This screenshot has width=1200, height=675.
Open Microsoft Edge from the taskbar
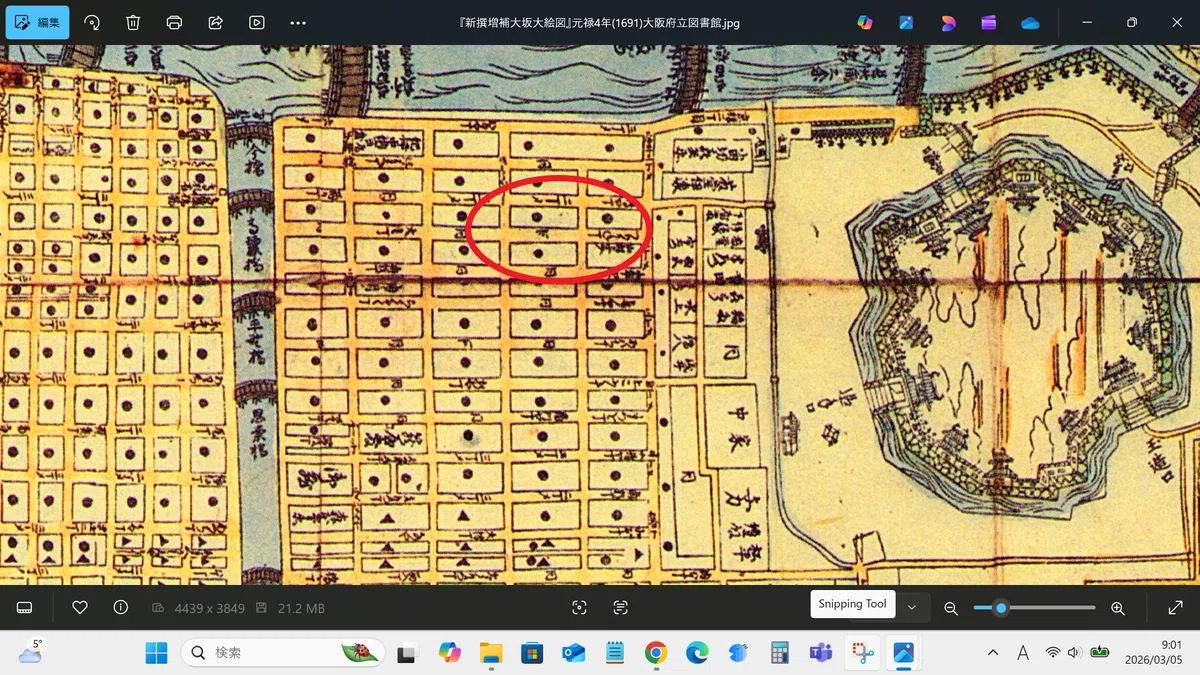point(697,653)
